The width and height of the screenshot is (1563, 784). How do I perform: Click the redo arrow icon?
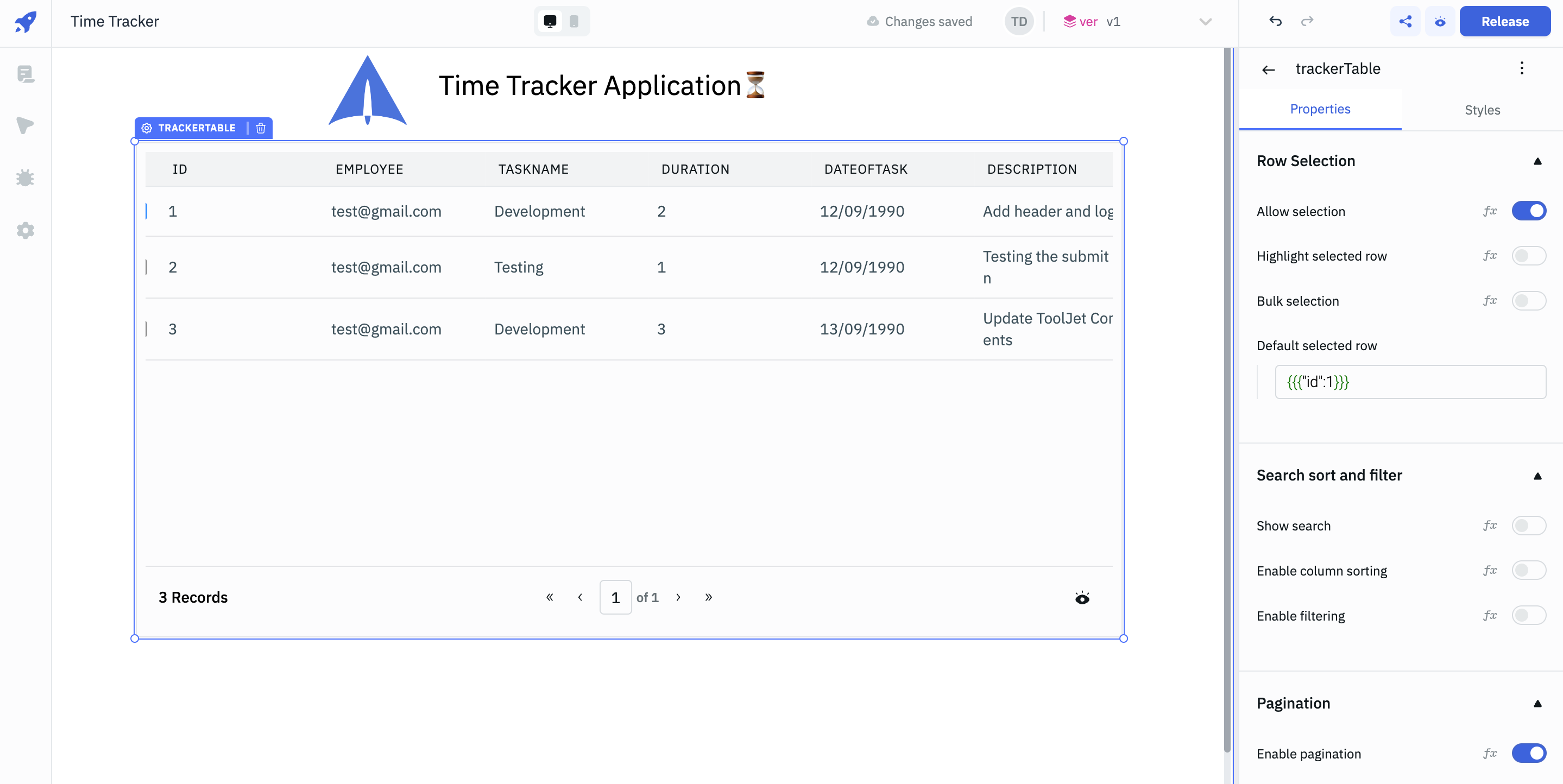click(x=1307, y=22)
